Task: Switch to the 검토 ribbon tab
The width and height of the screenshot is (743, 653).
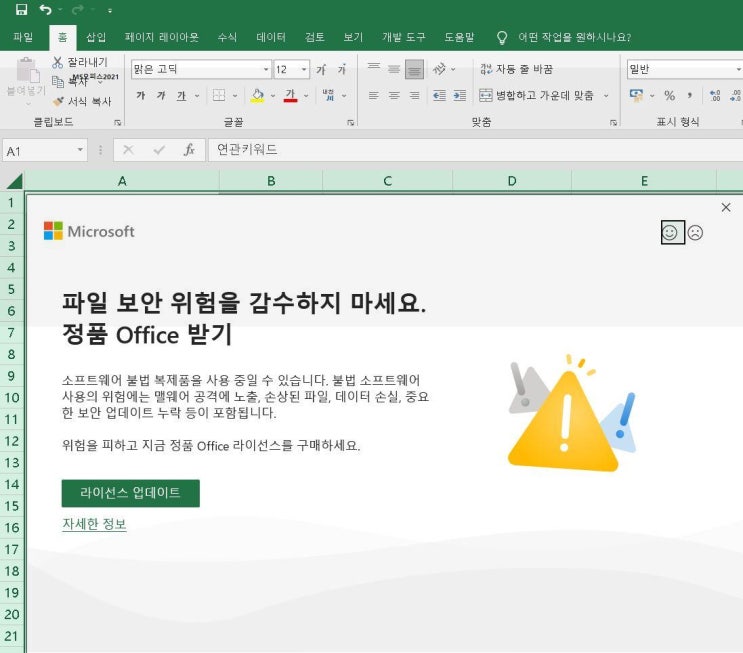Action: tap(314, 37)
